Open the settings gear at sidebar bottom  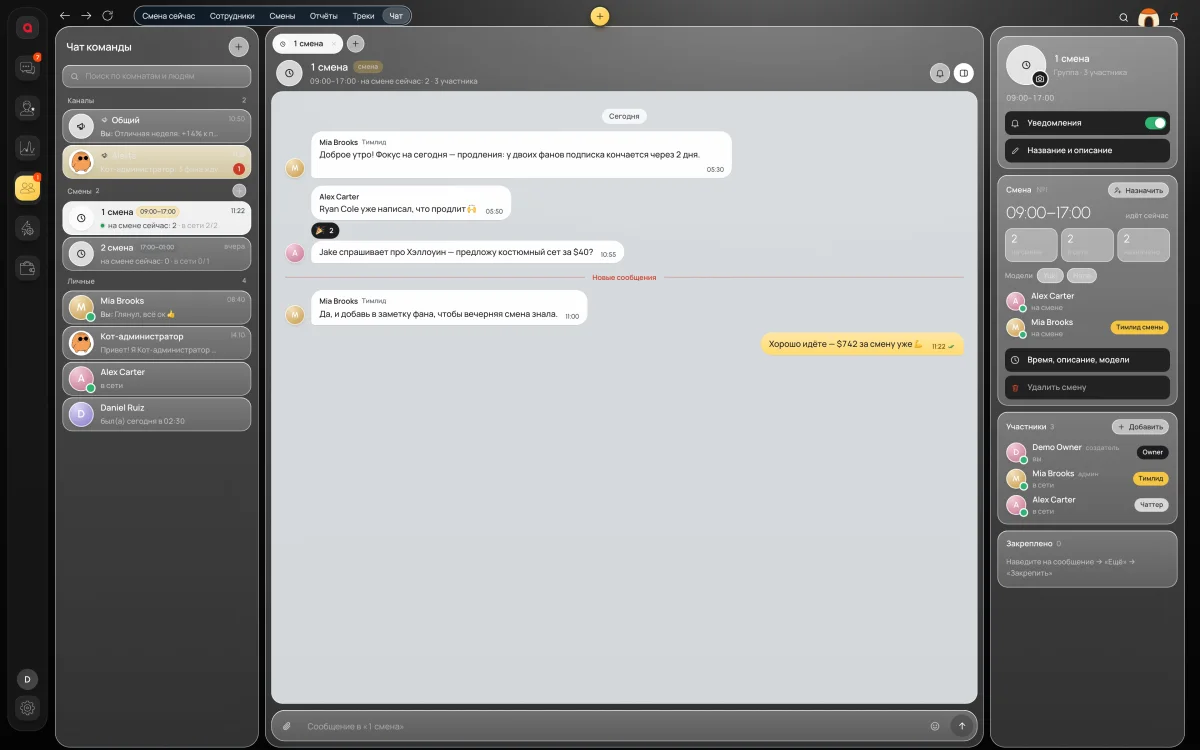click(x=28, y=708)
